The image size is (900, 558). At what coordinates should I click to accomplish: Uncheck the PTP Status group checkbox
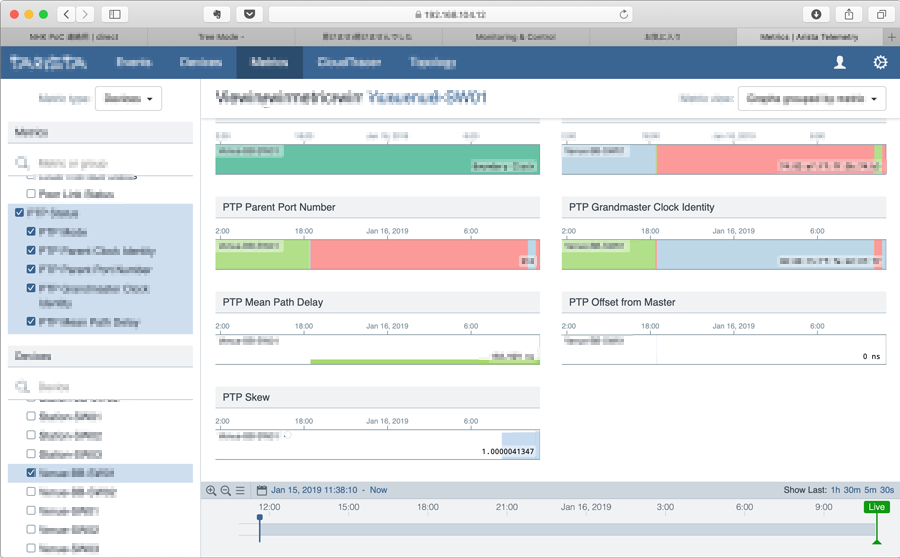coord(19,212)
